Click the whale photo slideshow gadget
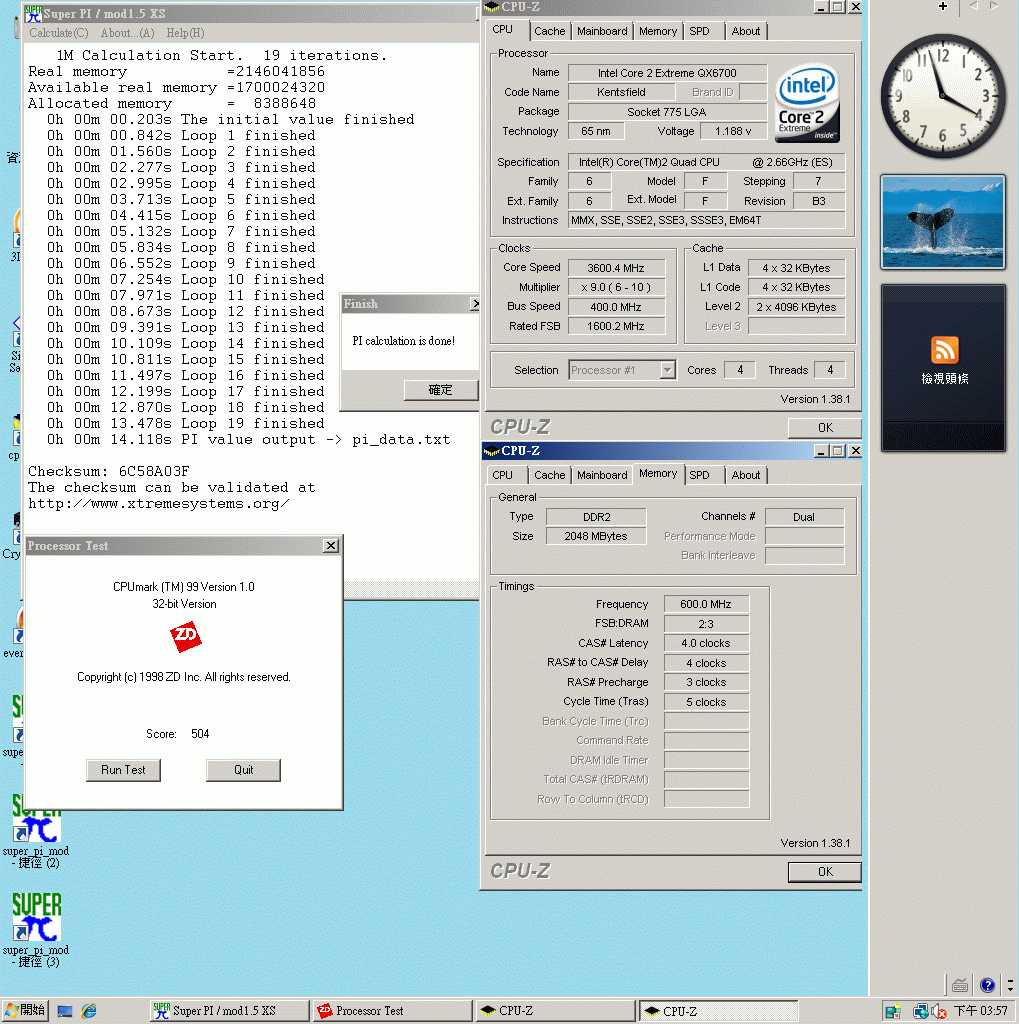Image resolution: width=1019 pixels, height=1024 pixels. coord(941,222)
